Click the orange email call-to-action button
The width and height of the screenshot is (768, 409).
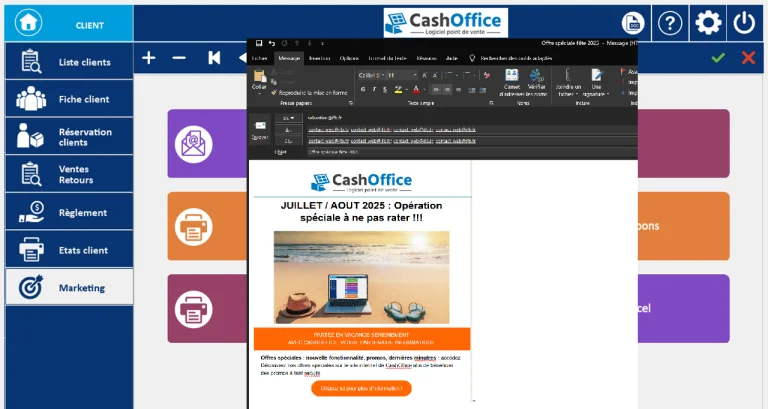tap(361, 388)
